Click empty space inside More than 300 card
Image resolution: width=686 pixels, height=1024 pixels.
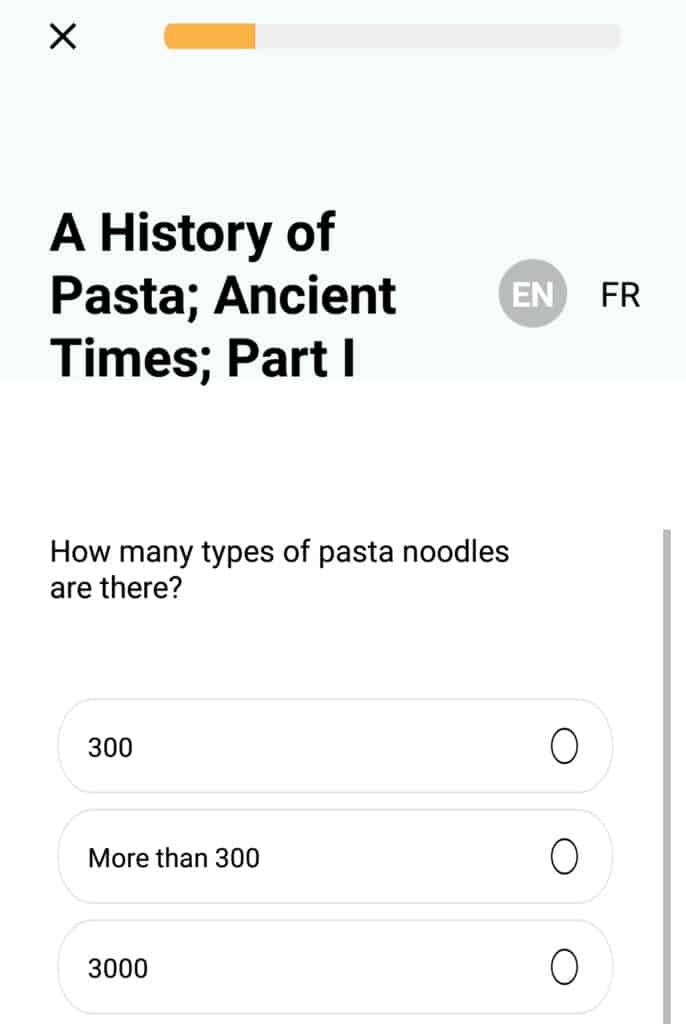pos(405,856)
